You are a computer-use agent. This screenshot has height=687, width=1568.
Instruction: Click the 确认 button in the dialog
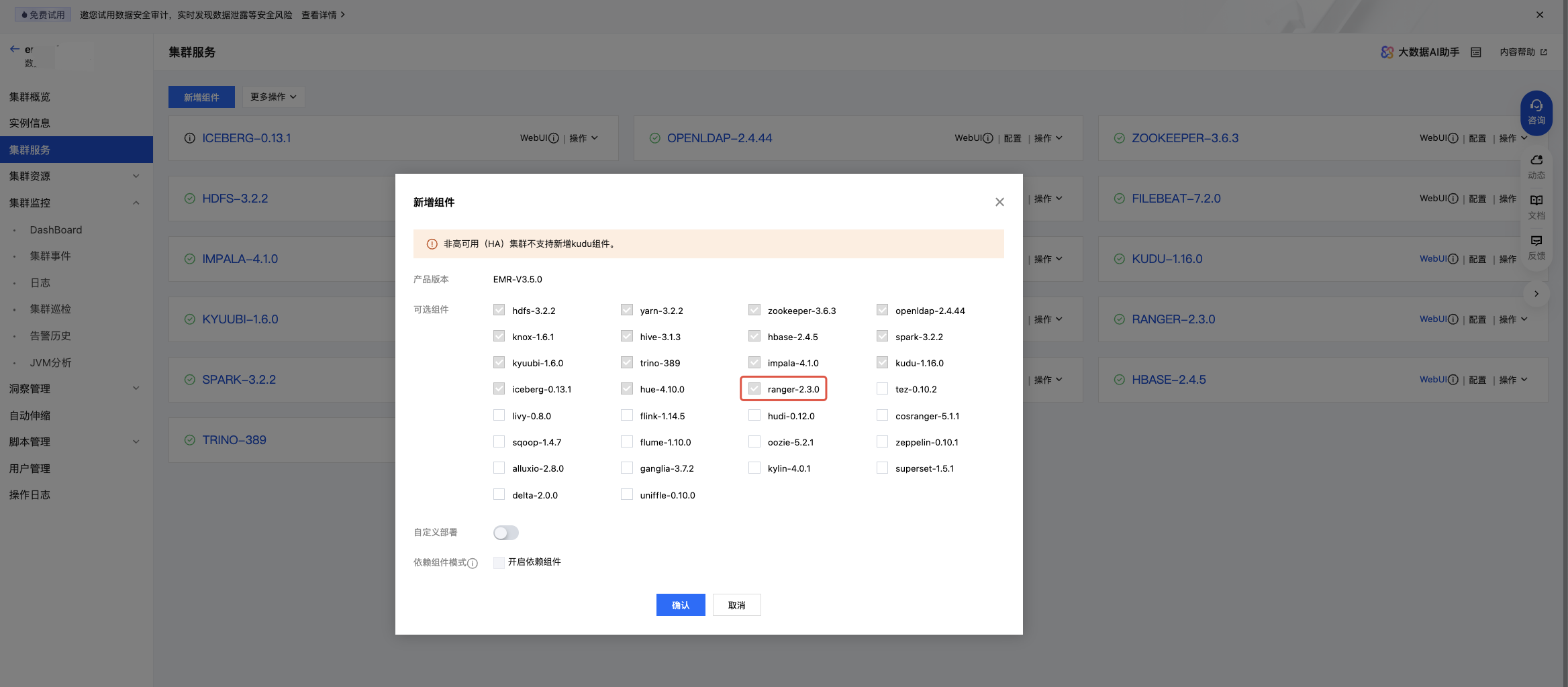point(681,605)
